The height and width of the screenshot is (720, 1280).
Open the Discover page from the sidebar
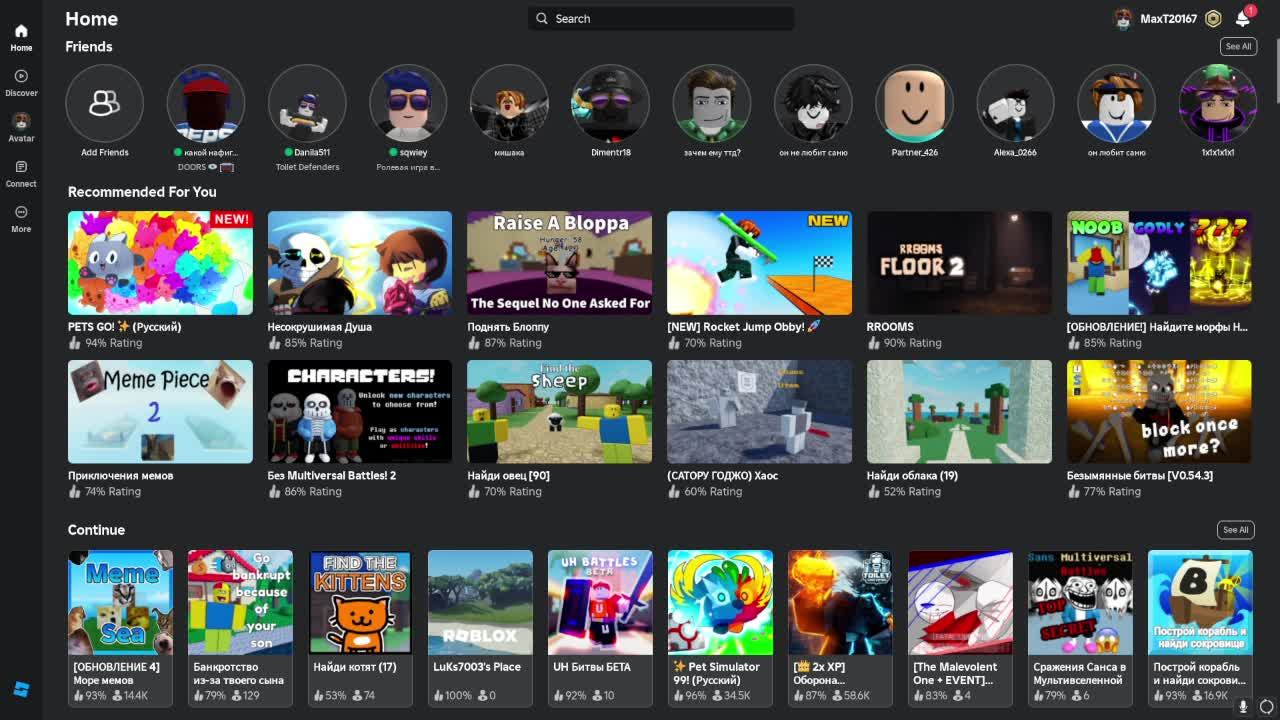tap(21, 83)
